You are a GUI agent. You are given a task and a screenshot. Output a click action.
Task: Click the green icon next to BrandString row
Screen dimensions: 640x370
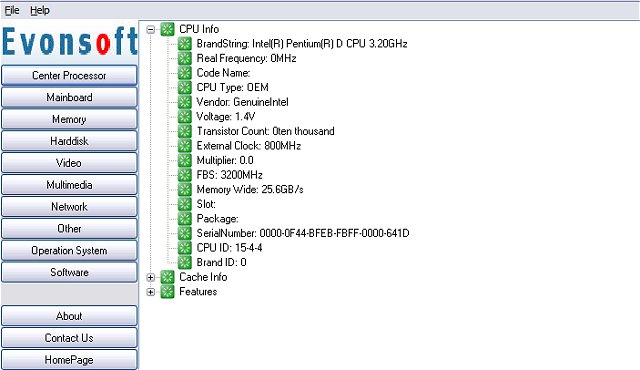click(x=184, y=44)
